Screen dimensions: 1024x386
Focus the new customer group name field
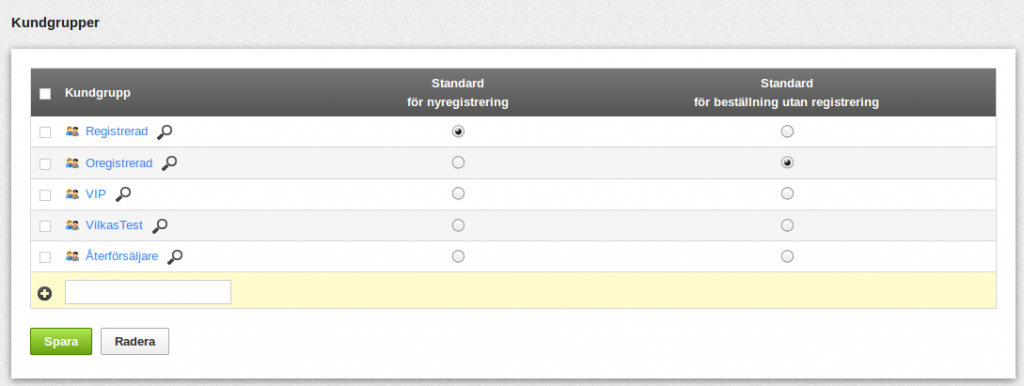tap(148, 292)
